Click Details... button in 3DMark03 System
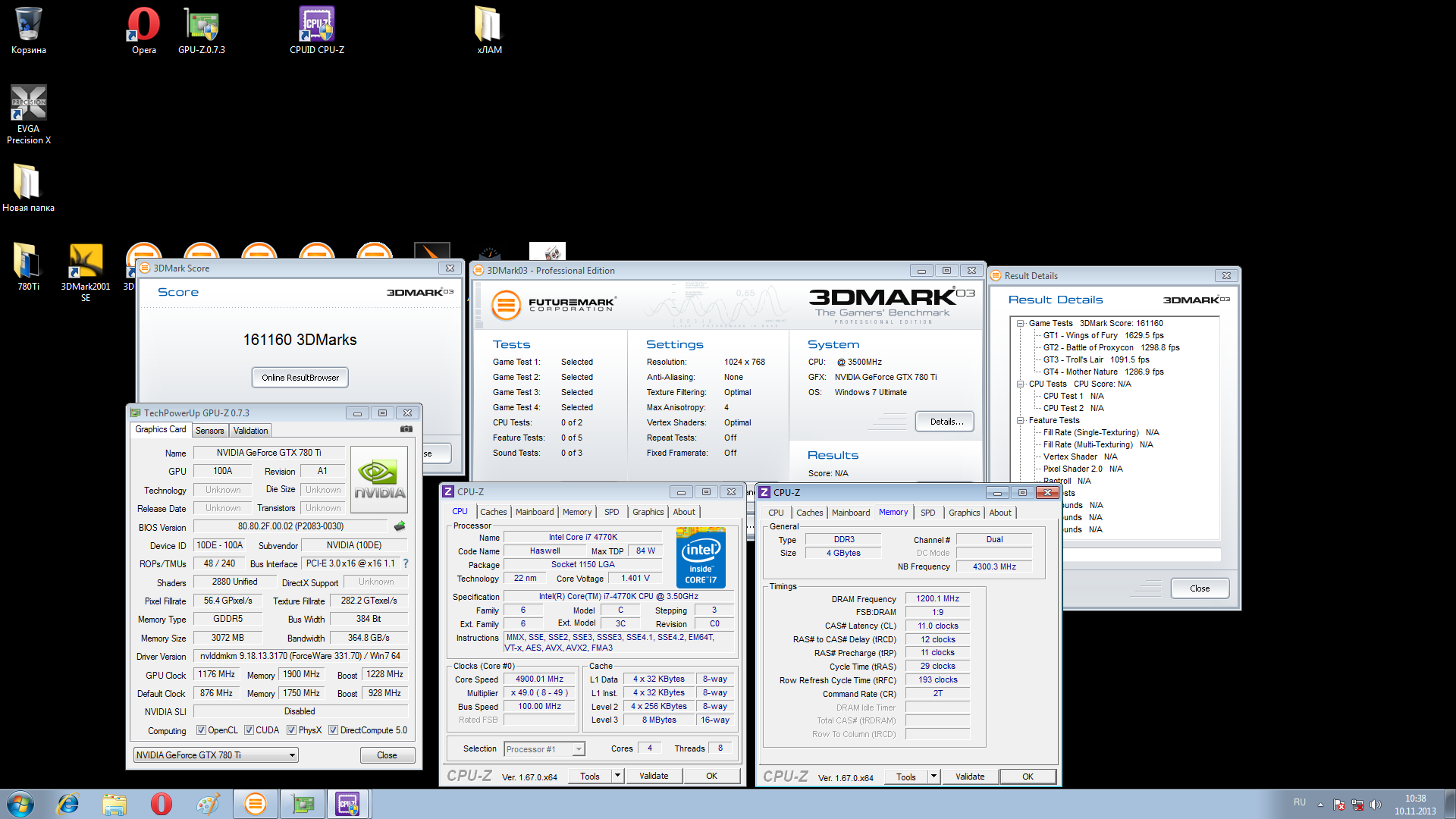This screenshot has width=1456, height=819. (x=946, y=422)
